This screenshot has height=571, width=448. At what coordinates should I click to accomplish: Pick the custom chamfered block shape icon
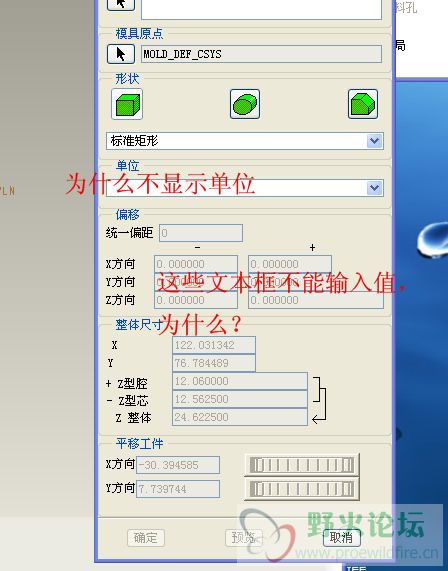tap(363, 104)
